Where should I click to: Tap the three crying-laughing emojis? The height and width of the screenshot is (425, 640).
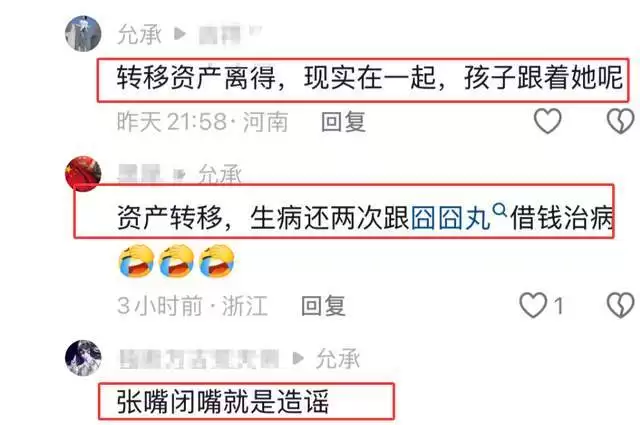point(176,261)
